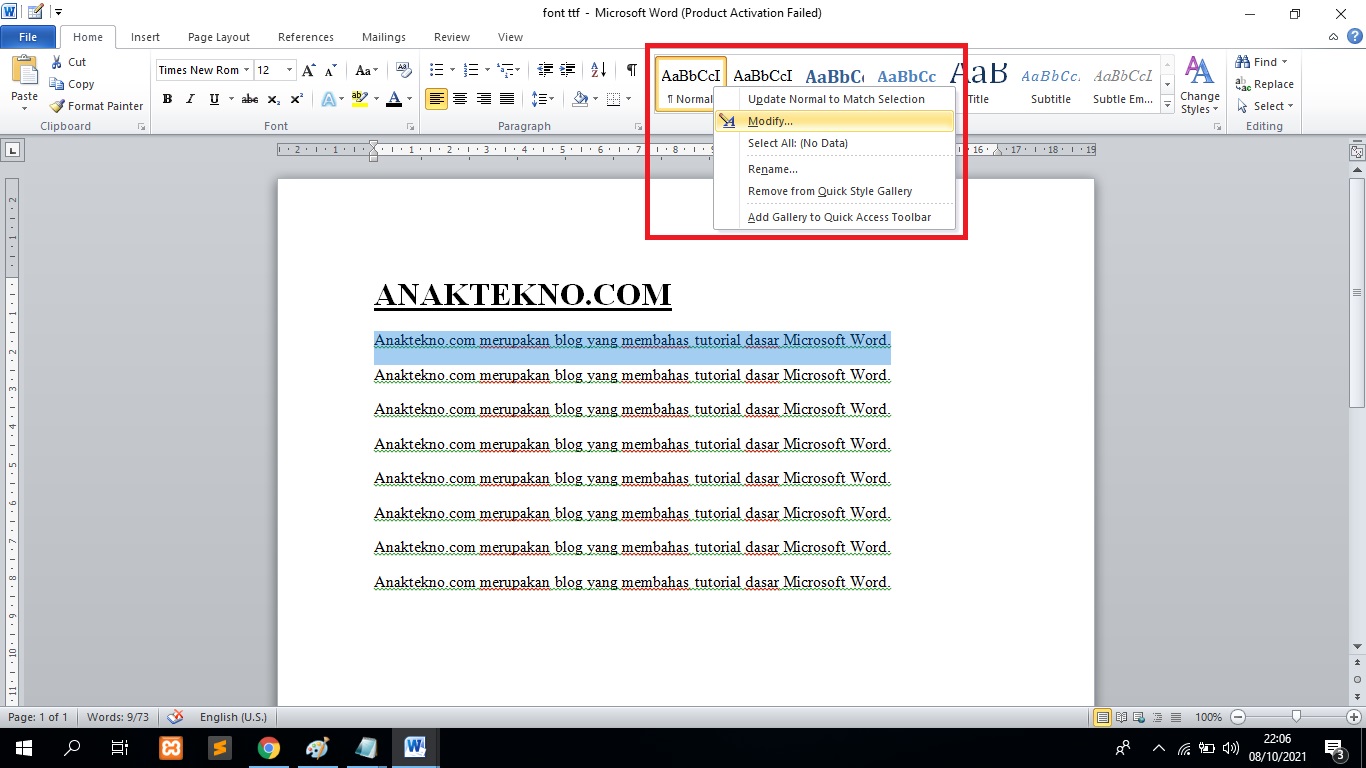Image resolution: width=1366 pixels, height=768 pixels.
Task: Open the Borders dropdown arrow
Action: [627, 99]
